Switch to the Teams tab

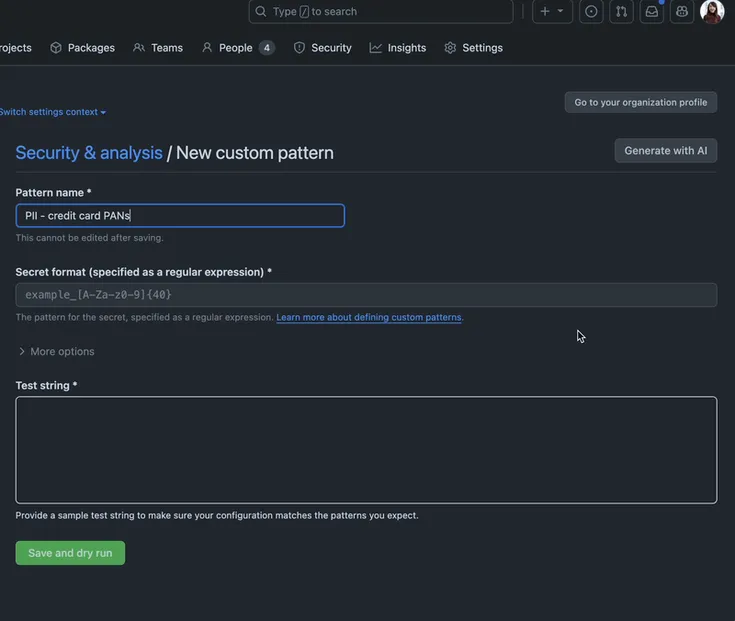(x=158, y=48)
